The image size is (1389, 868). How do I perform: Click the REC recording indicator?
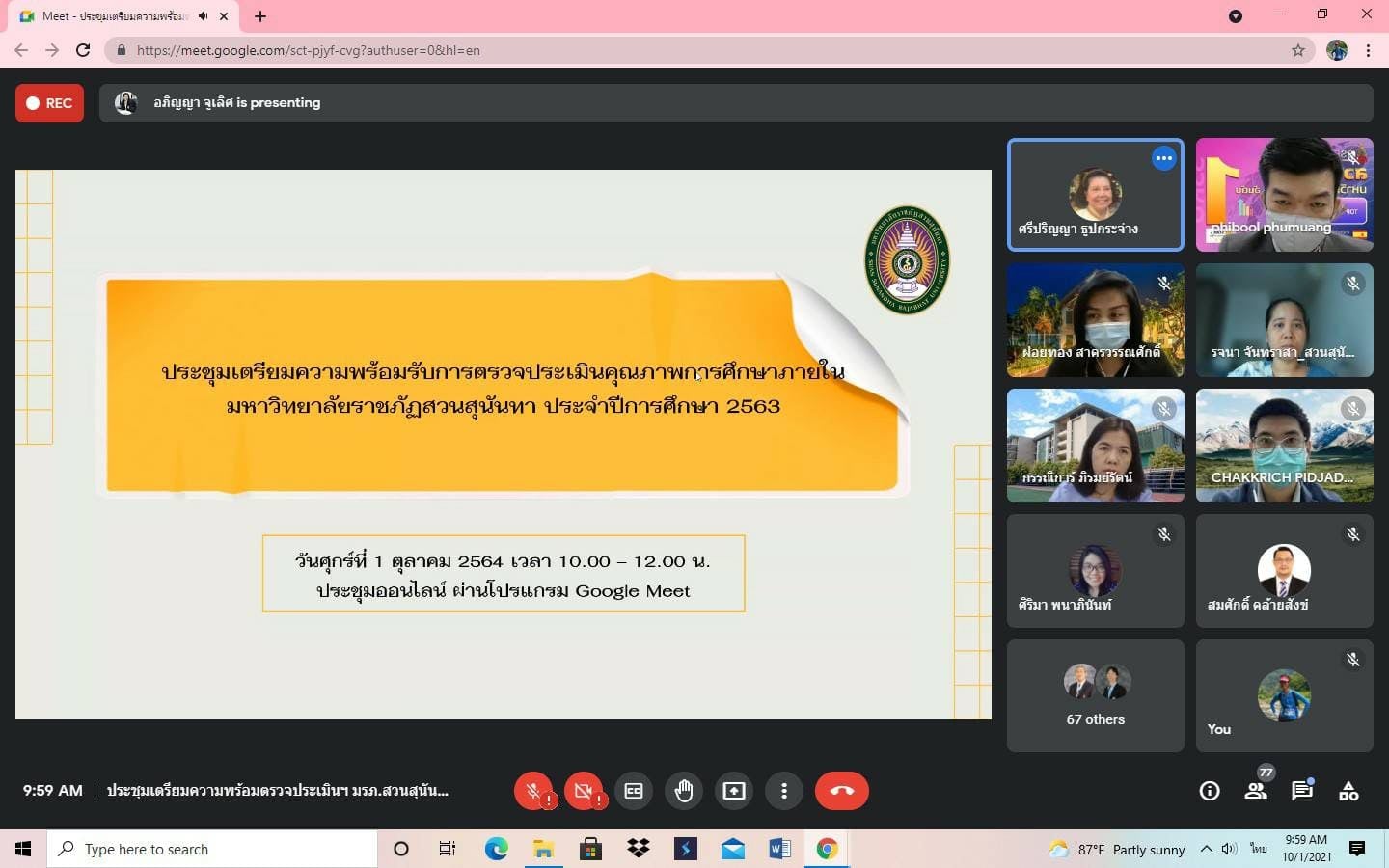pyautogui.click(x=49, y=103)
